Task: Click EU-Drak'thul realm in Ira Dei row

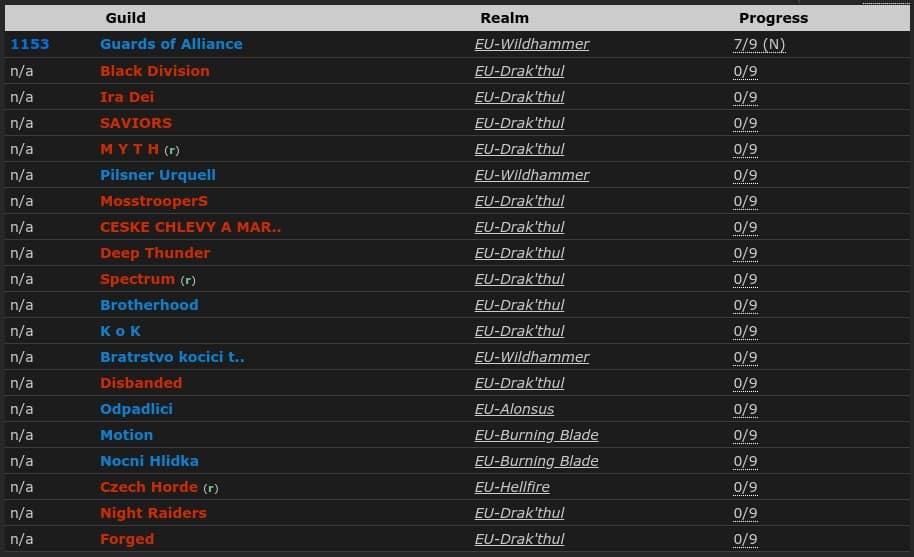Action: coord(519,97)
